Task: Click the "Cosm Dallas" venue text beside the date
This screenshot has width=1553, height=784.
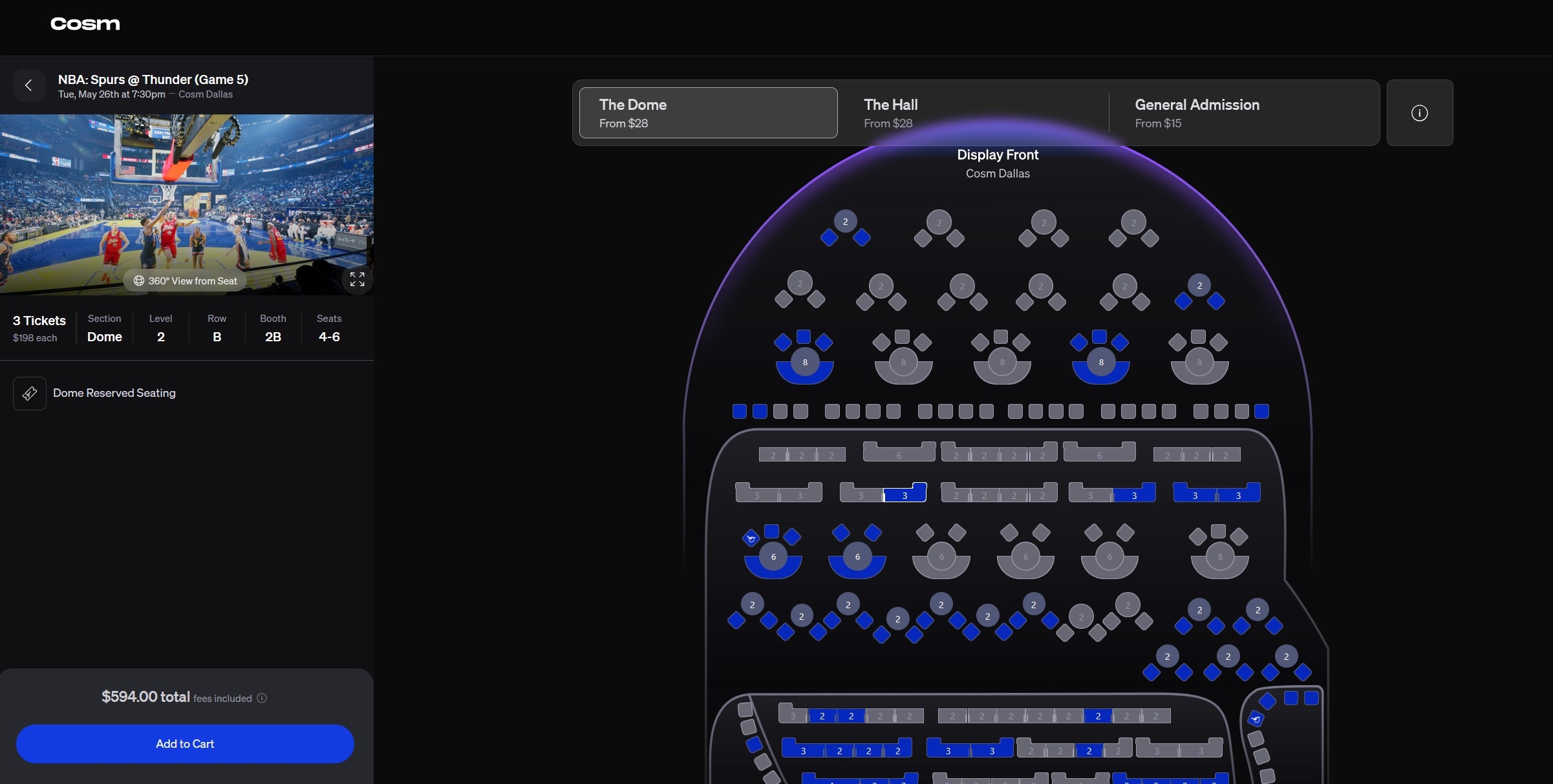Action: tap(206, 94)
